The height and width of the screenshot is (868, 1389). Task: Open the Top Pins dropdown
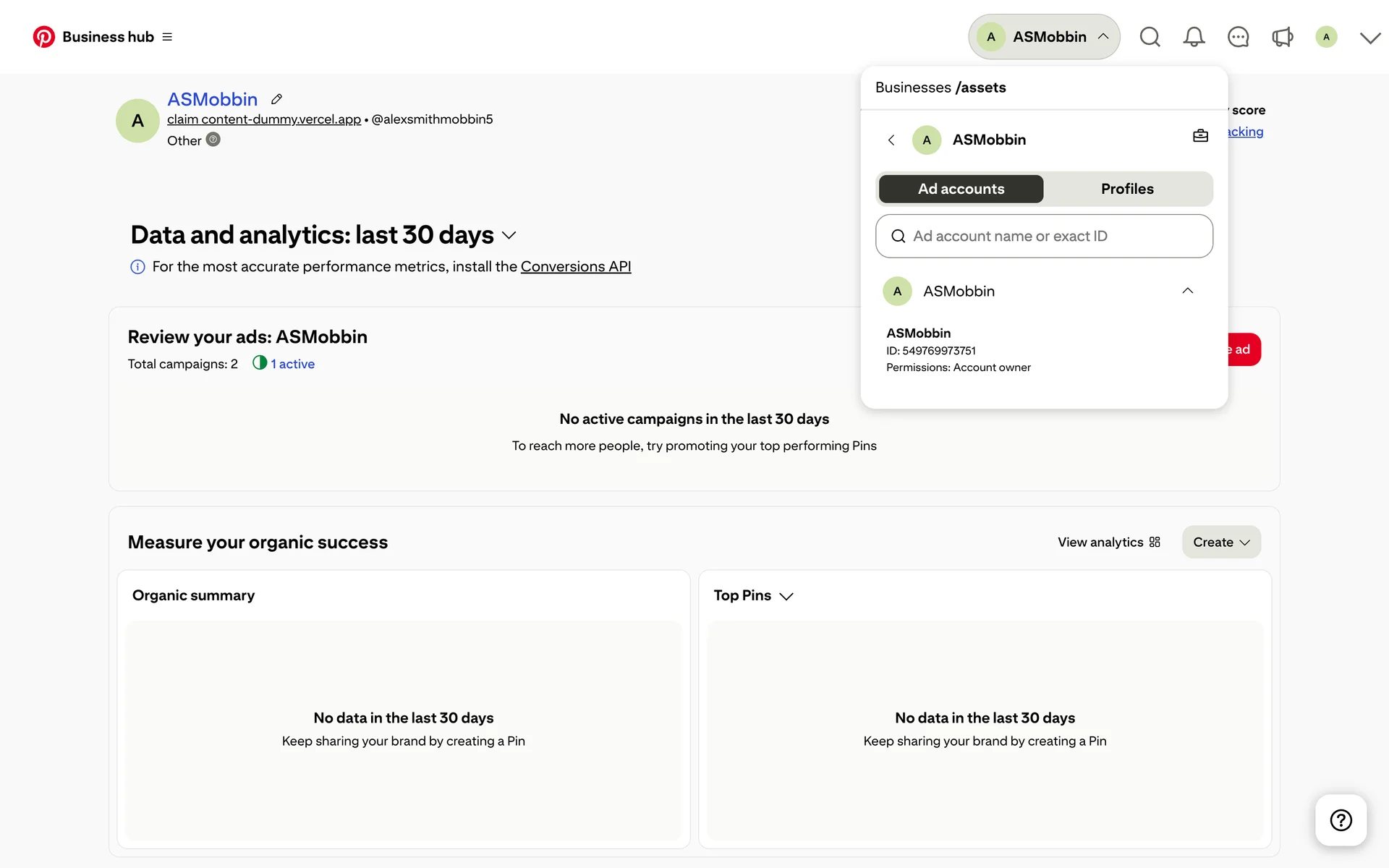786,596
